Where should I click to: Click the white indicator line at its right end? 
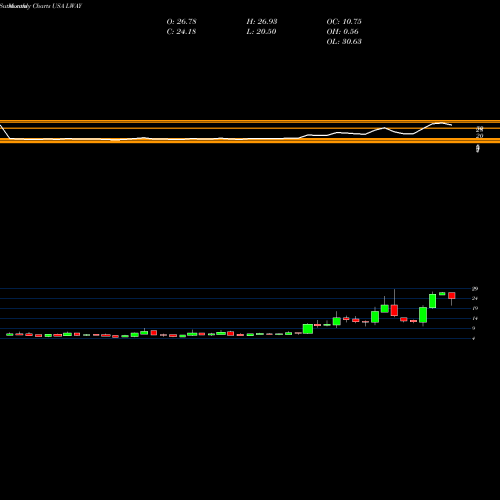coord(451,125)
